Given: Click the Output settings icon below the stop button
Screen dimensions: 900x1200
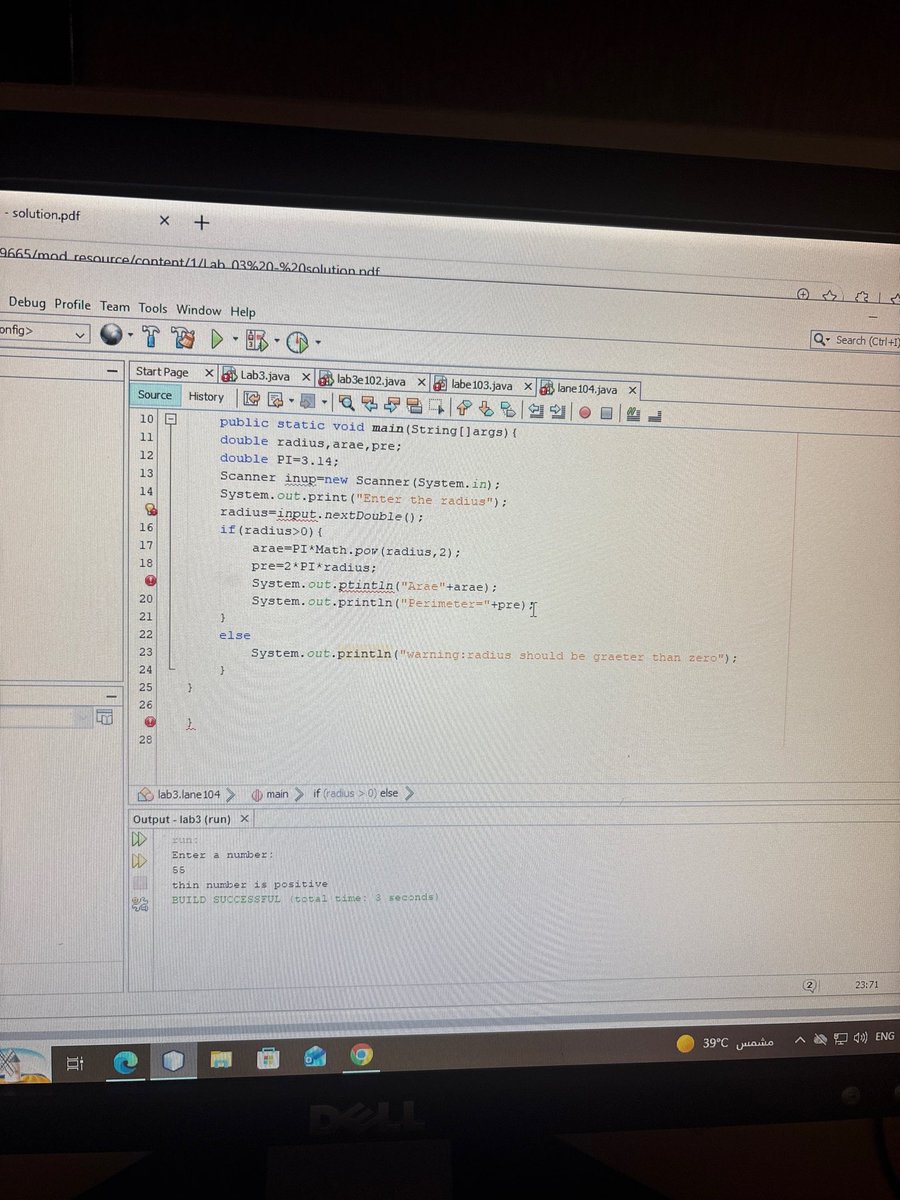Looking at the screenshot, I should tap(140, 904).
